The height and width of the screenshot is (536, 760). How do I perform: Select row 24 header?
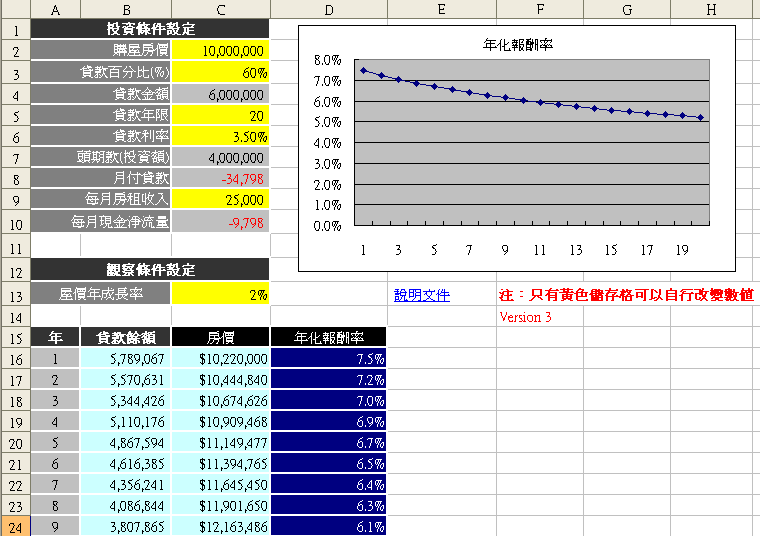click(x=15, y=526)
